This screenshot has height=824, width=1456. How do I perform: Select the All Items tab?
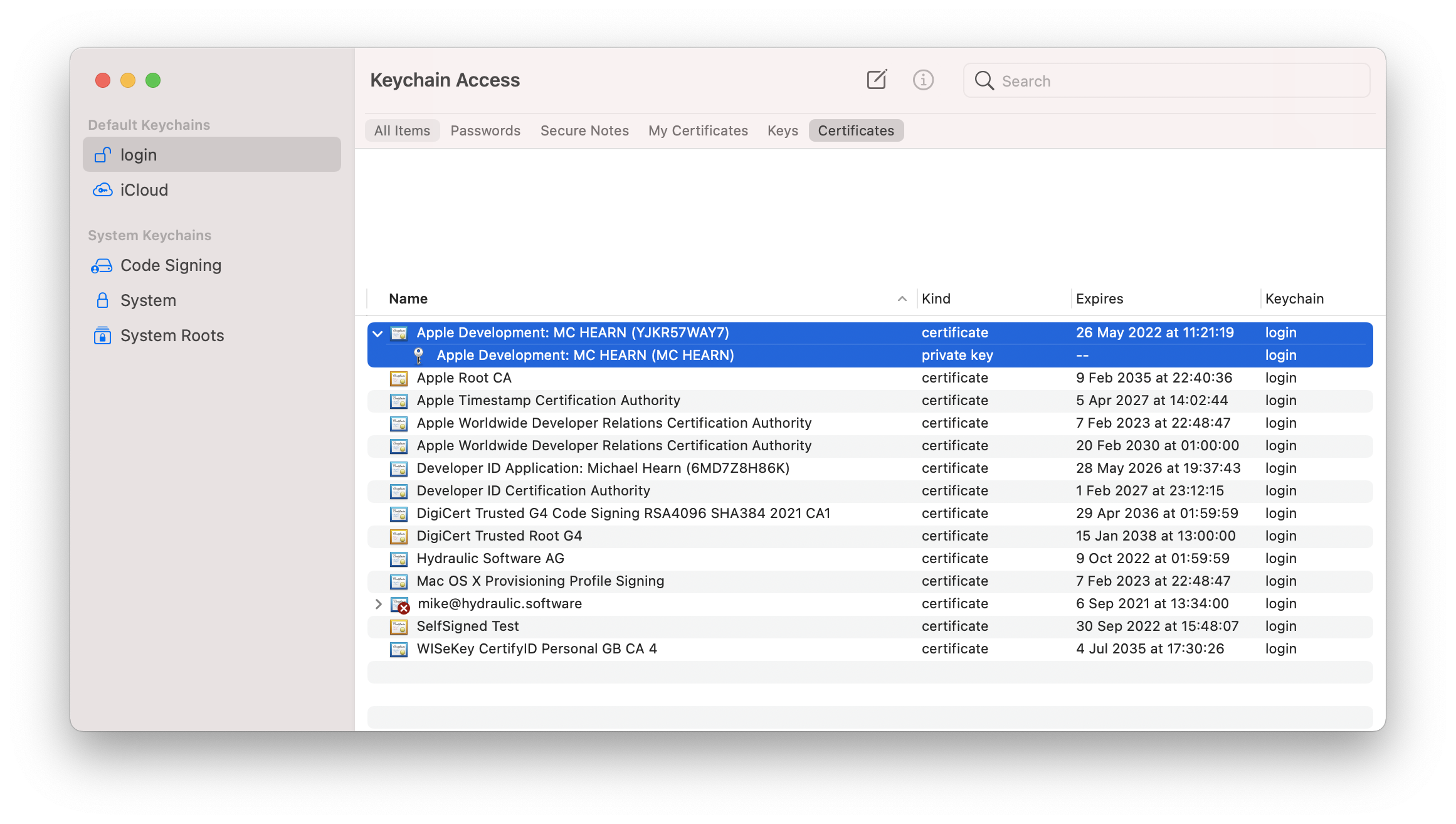(402, 130)
